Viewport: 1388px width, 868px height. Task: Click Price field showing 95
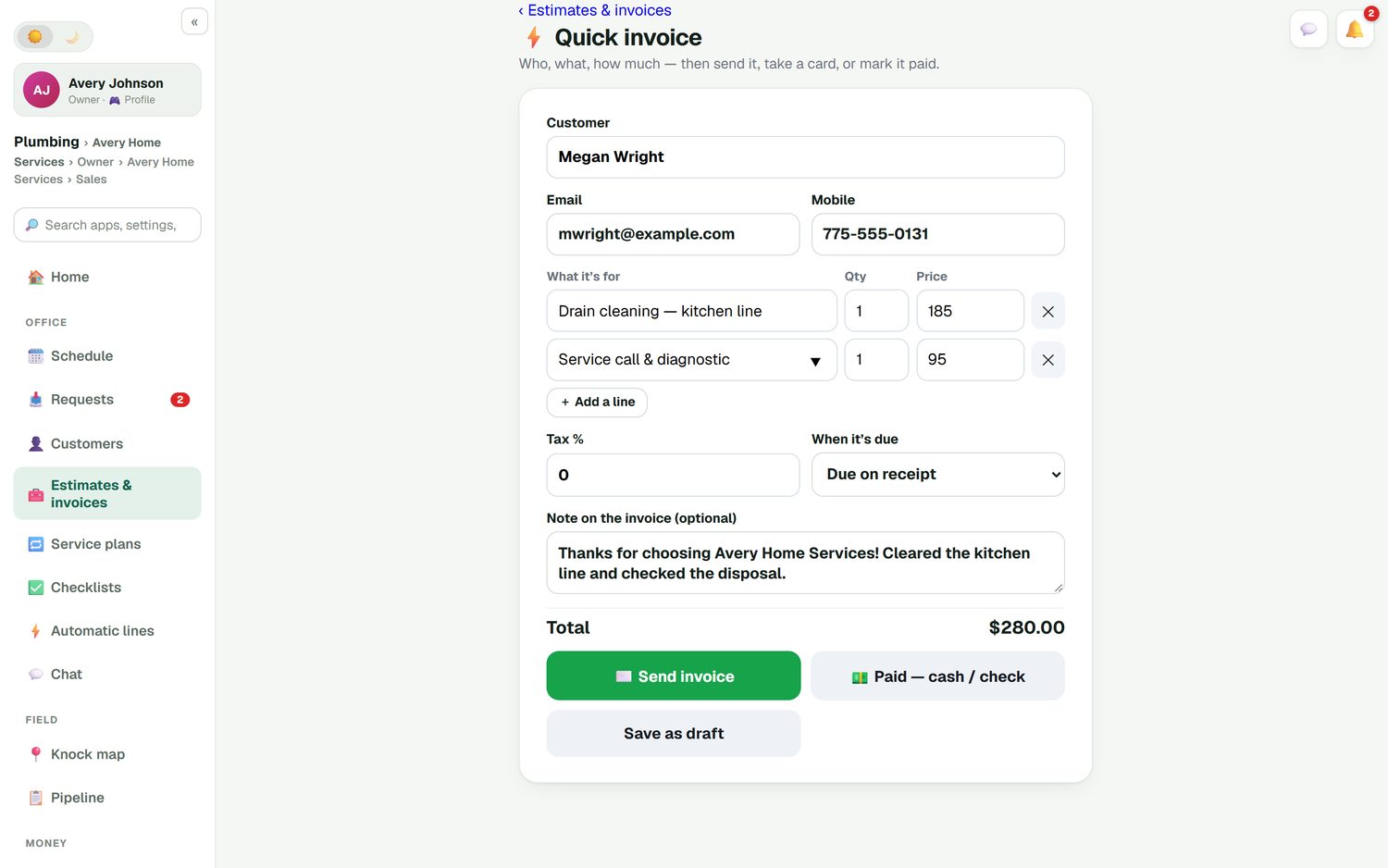(970, 360)
